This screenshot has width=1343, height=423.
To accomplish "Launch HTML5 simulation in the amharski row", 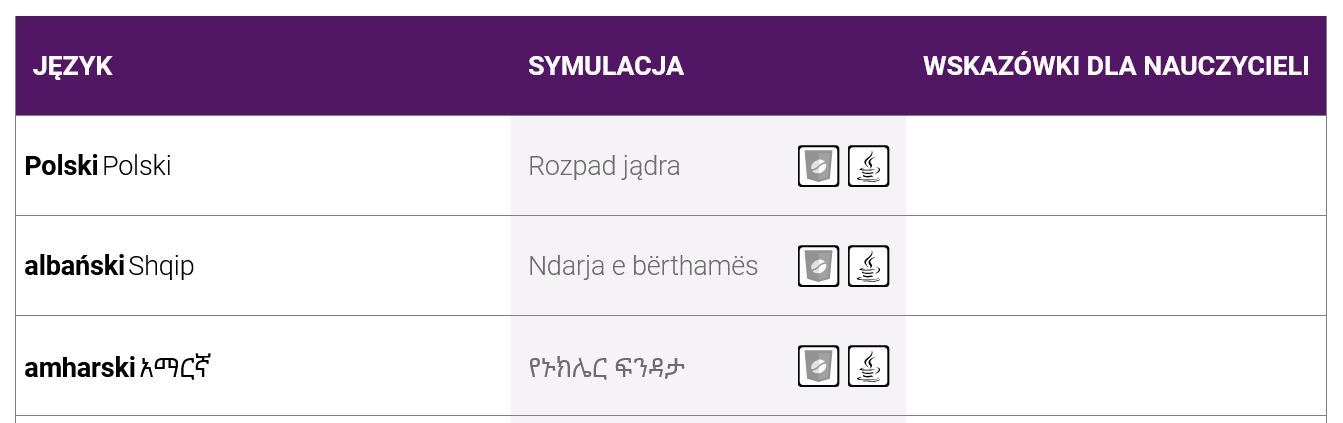I will coord(818,366).
